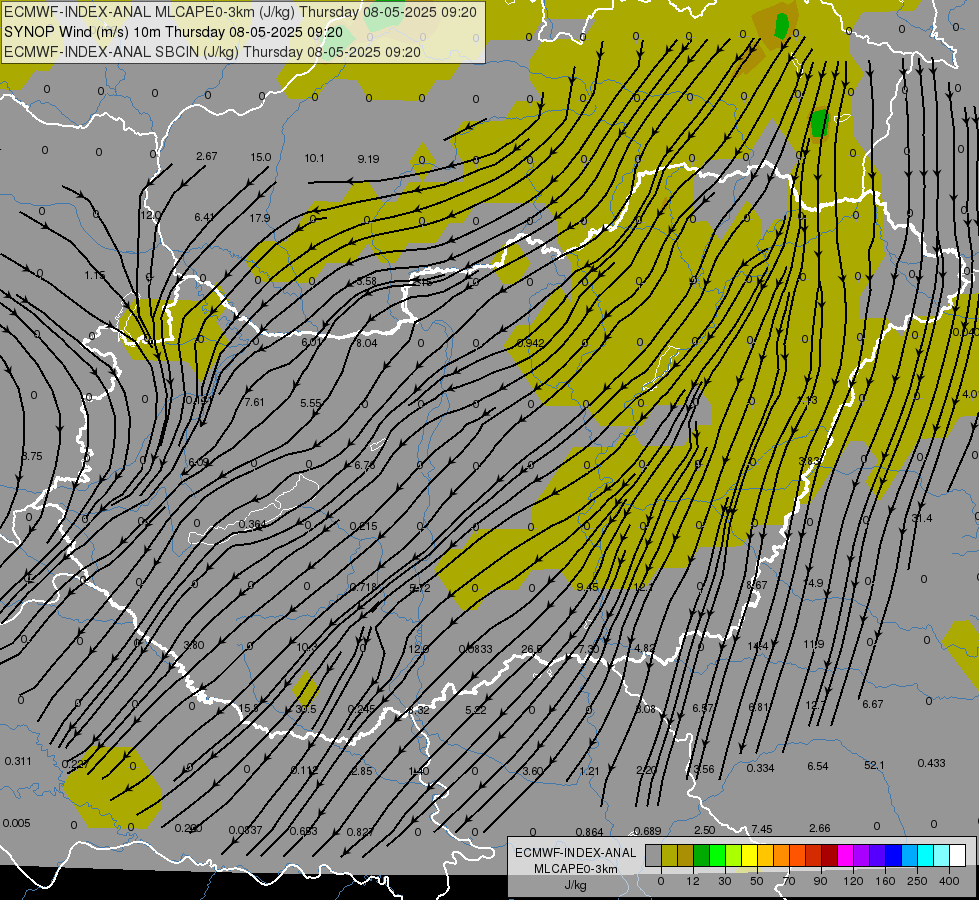Click the olive swatch in the color legend

(x=669, y=855)
